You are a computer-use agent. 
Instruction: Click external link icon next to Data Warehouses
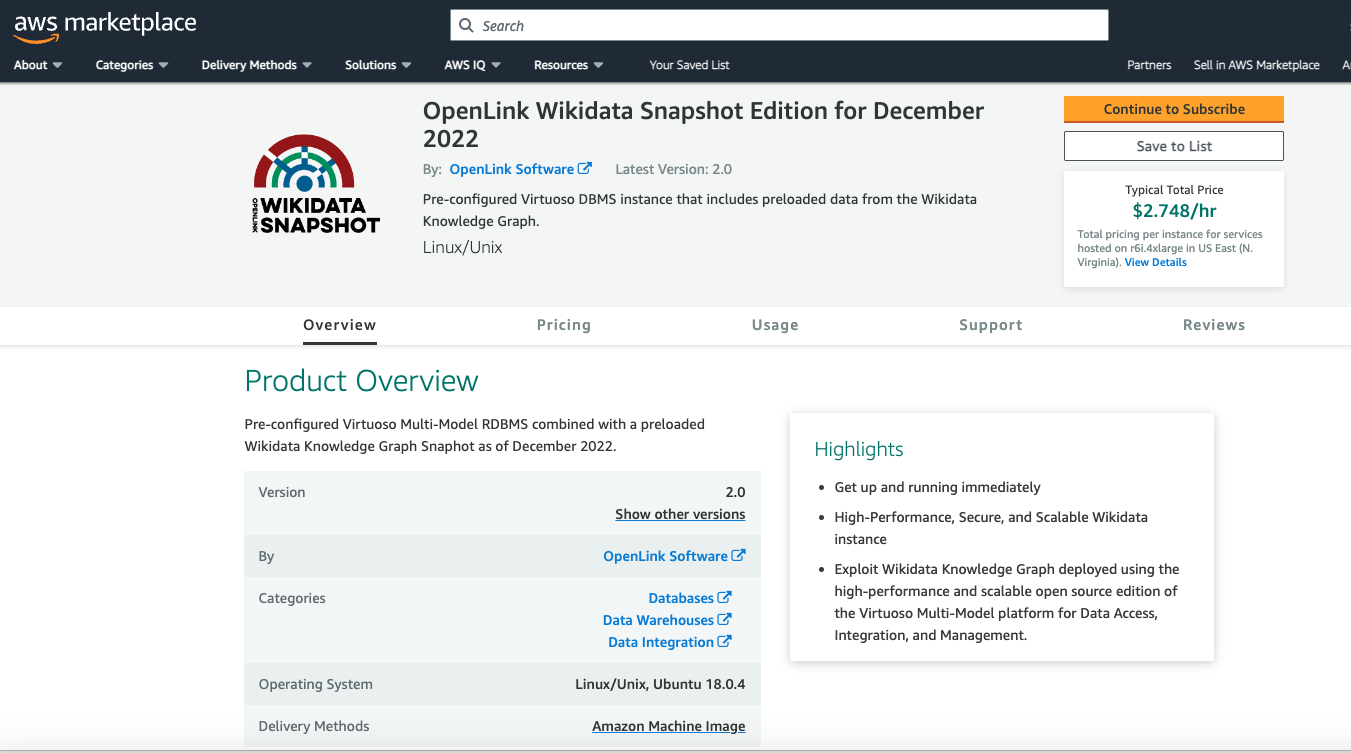(x=725, y=620)
